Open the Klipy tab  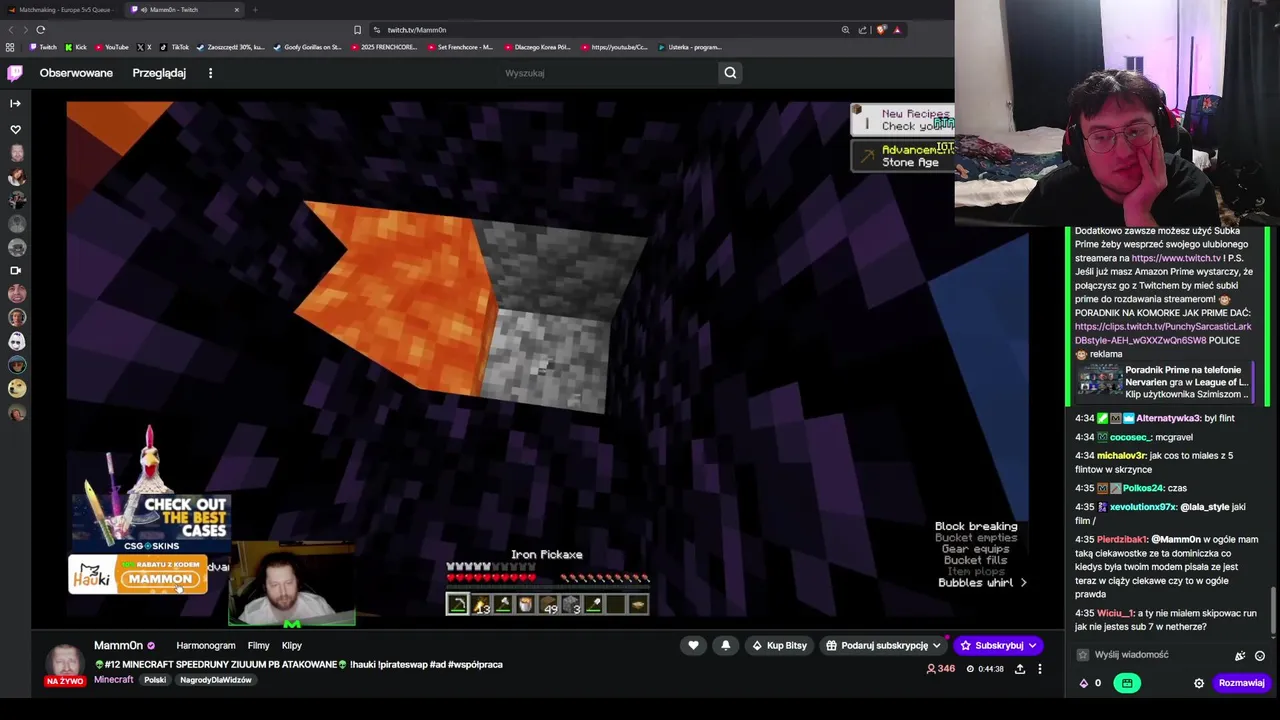(x=292, y=646)
